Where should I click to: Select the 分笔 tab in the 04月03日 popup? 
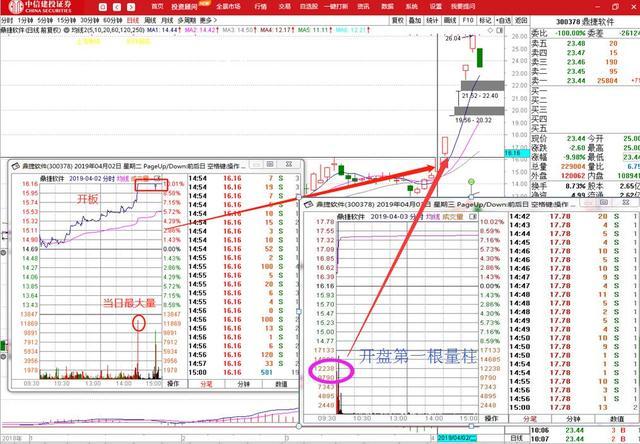point(530,419)
